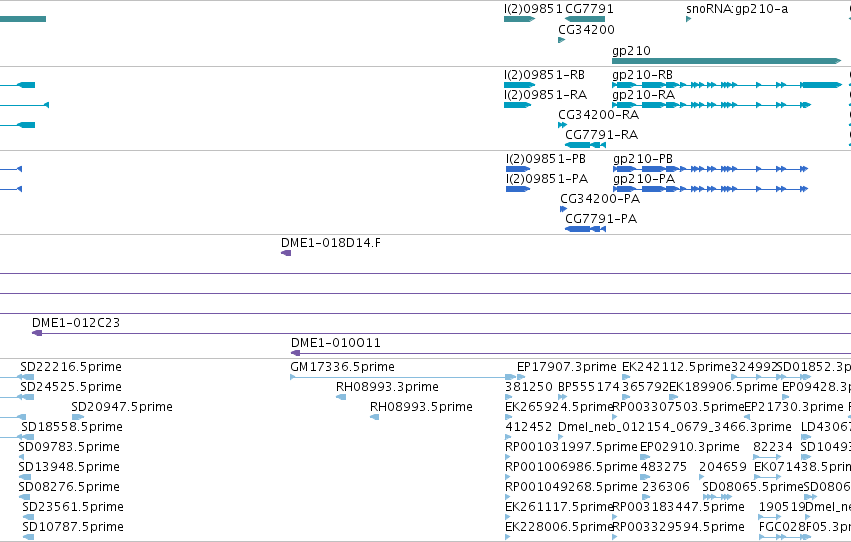Select the gp210-PA protein label

[x=644, y=178]
